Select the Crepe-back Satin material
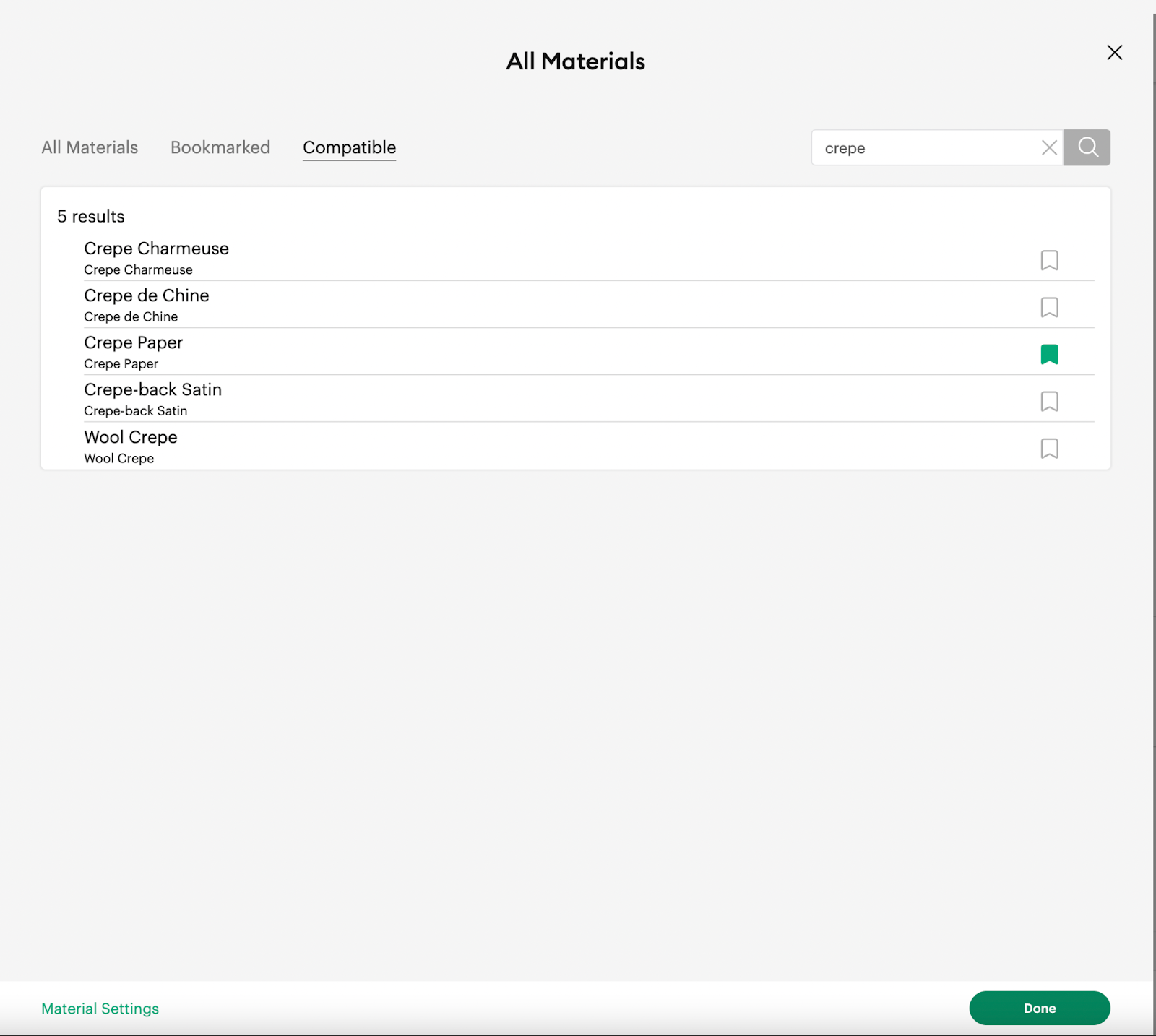Viewport: 1156px width, 1036px height. 152,398
